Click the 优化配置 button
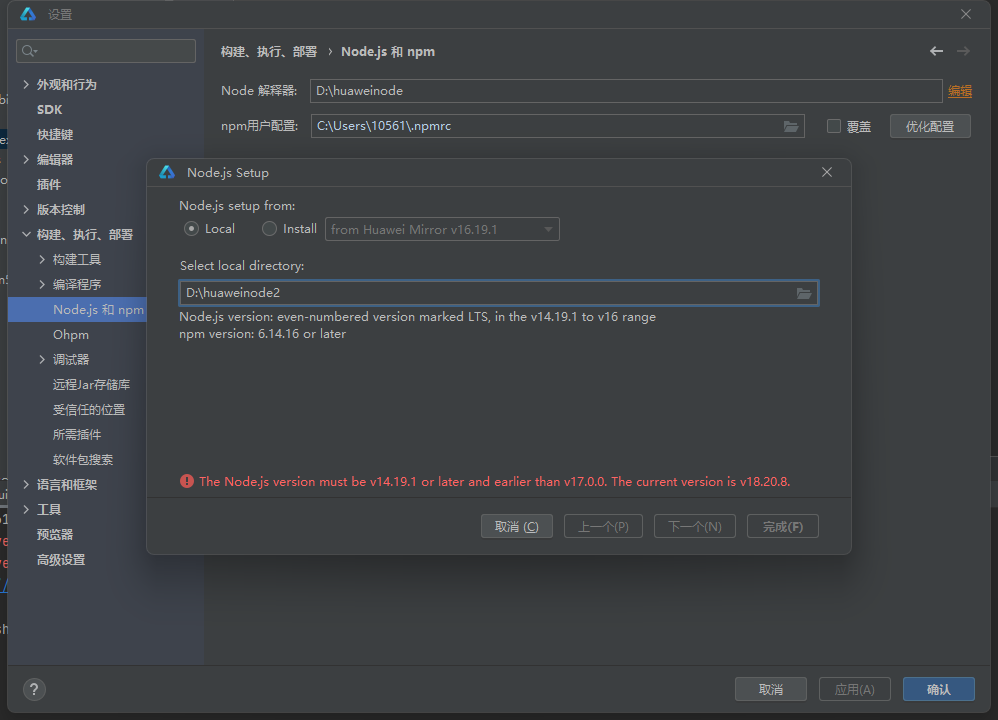Screen dimensions: 998x720 coord(930,127)
